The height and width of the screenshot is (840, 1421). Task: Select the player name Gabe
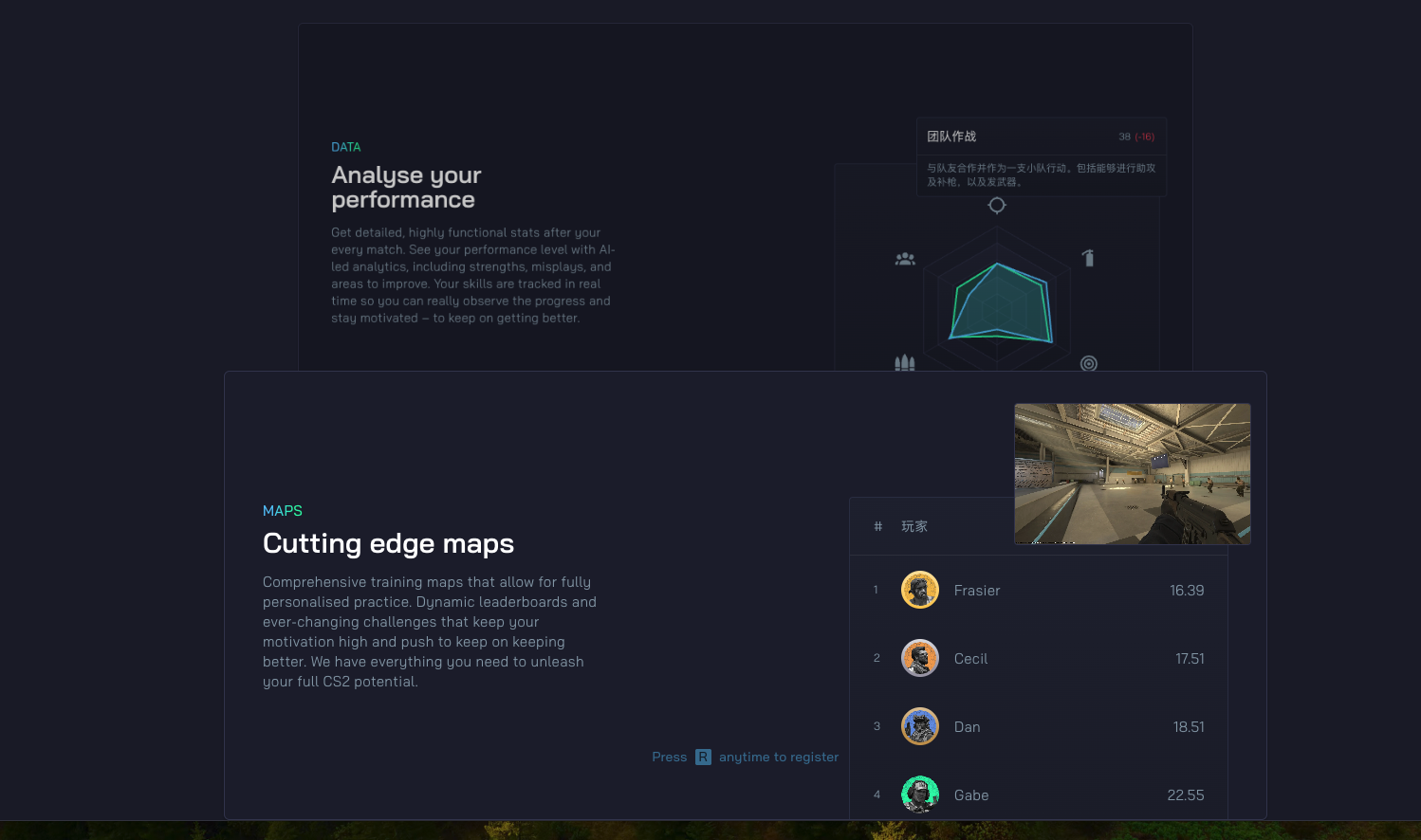[x=971, y=795]
